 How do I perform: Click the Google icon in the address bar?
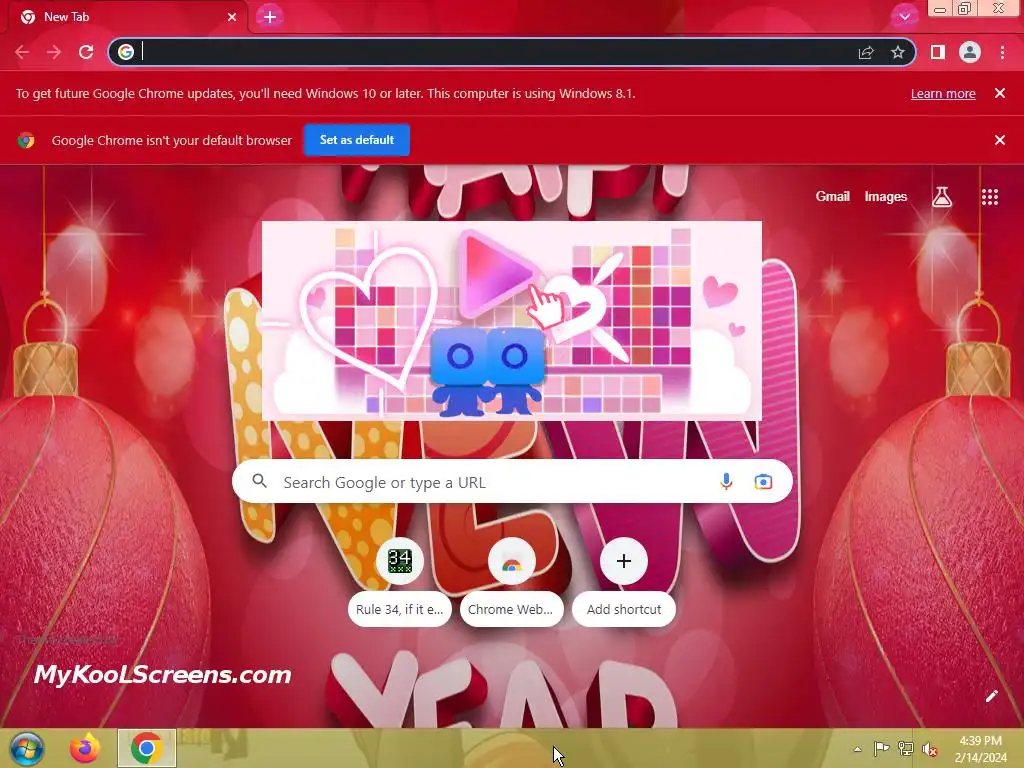[x=126, y=52]
